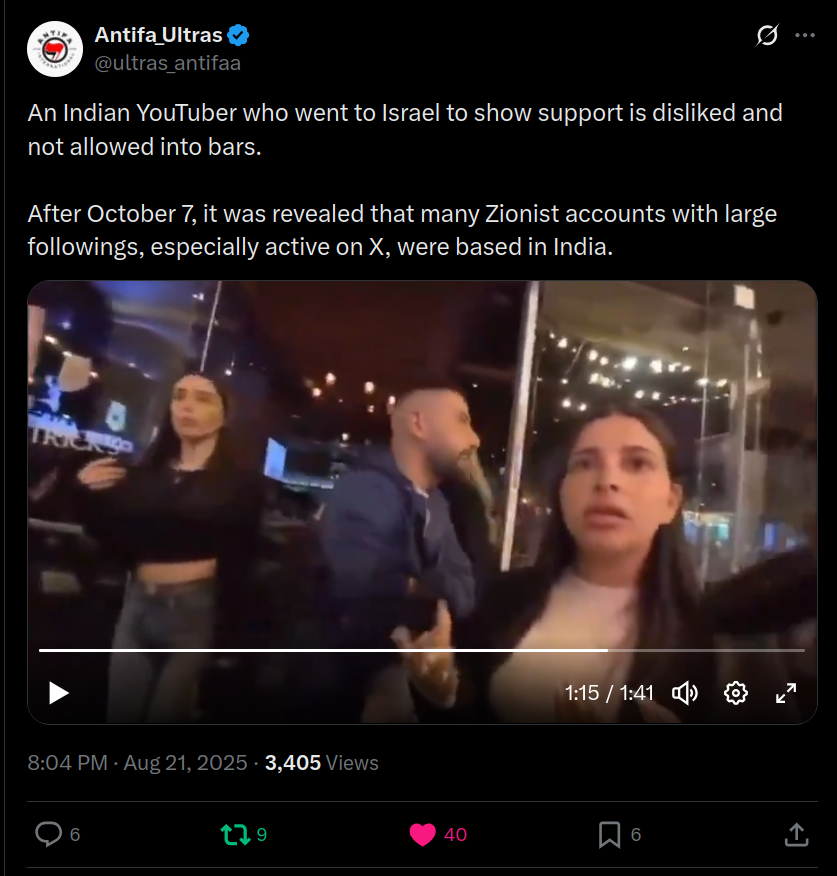Open the Antifa_Ultras display name link
Viewport: 837px width, 876px height.
coord(159,35)
